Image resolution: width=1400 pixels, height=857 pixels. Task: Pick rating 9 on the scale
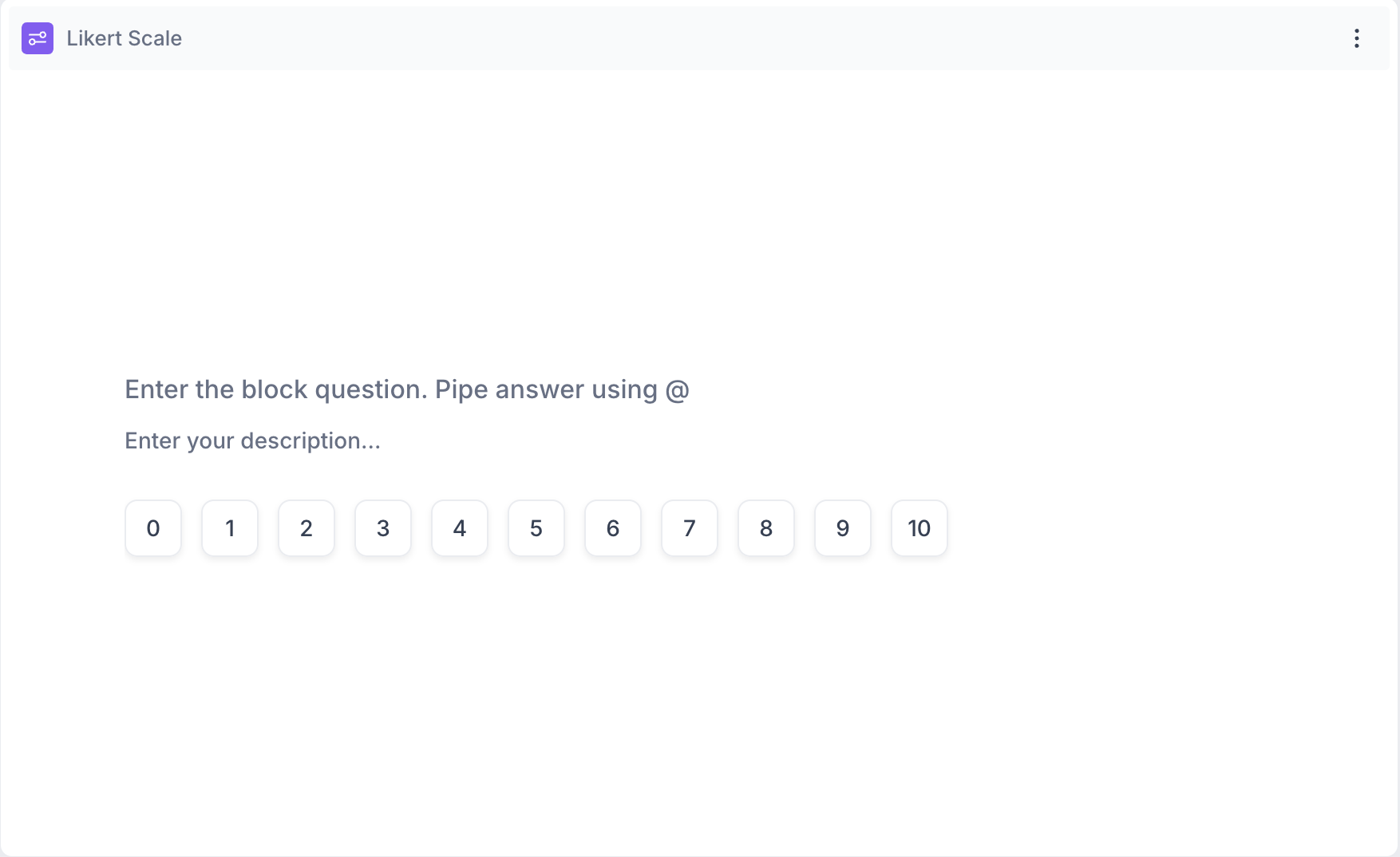(x=843, y=528)
